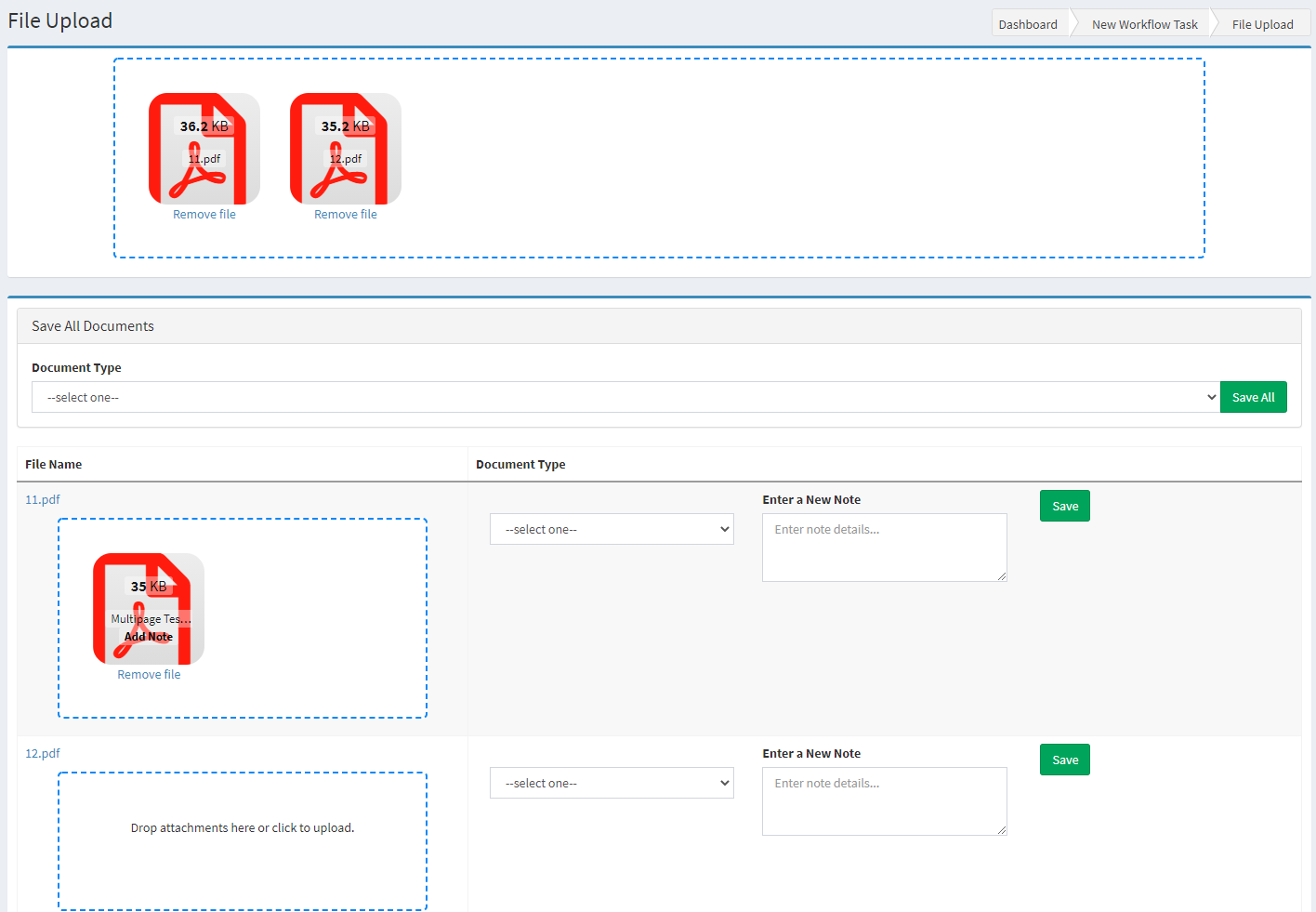The width and height of the screenshot is (1316, 912).
Task: Click the Multipage Test attachment PDF icon
Action: click(149, 609)
